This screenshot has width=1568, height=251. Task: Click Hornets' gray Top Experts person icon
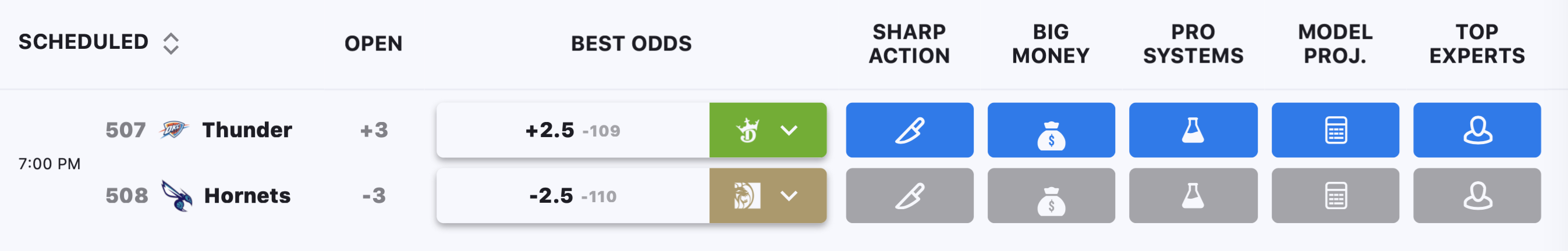[1477, 196]
